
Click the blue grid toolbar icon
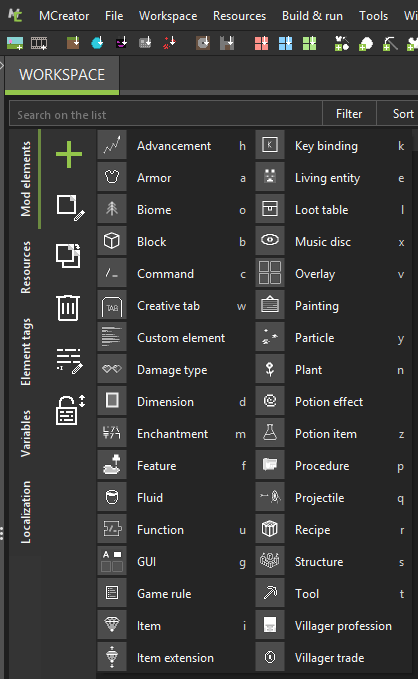pos(285,43)
